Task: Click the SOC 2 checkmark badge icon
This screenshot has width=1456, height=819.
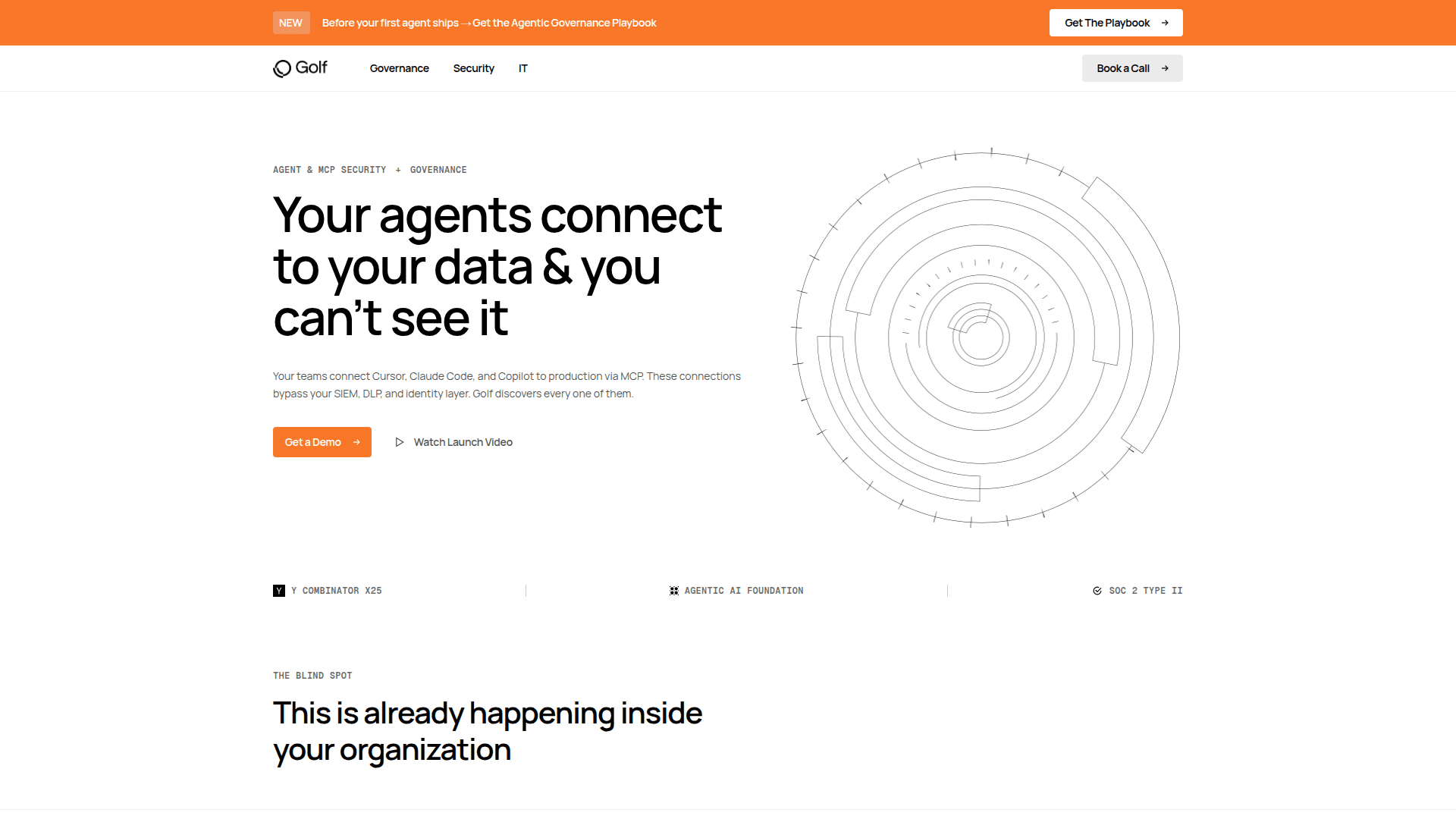Action: click(x=1097, y=591)
